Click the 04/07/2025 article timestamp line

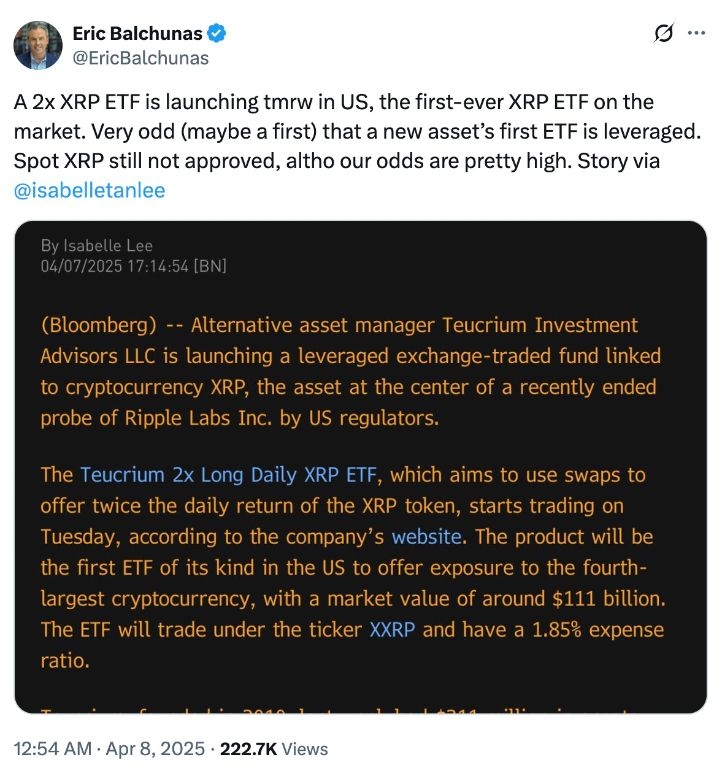tap(133, 265)
